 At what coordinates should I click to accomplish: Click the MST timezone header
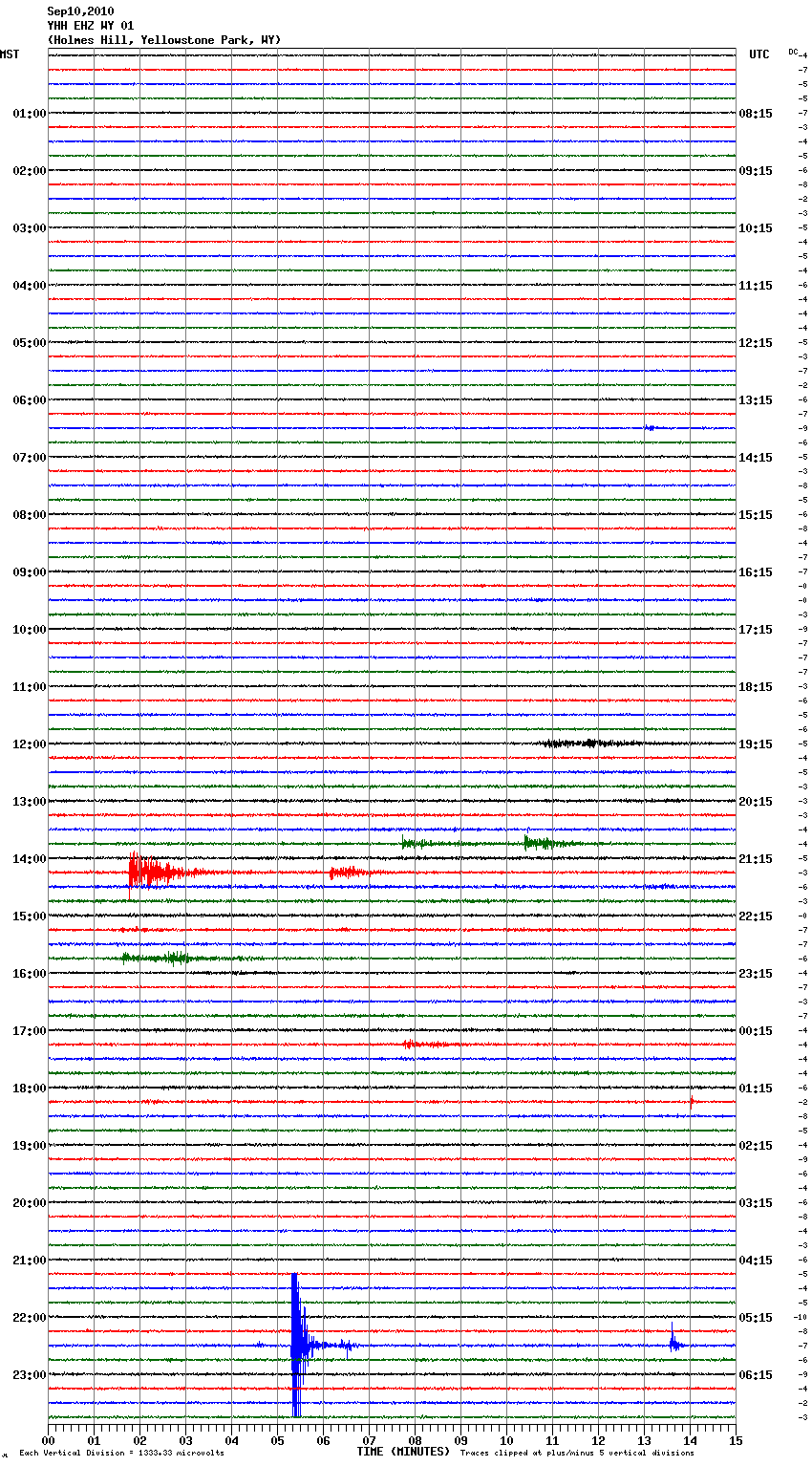10,54
